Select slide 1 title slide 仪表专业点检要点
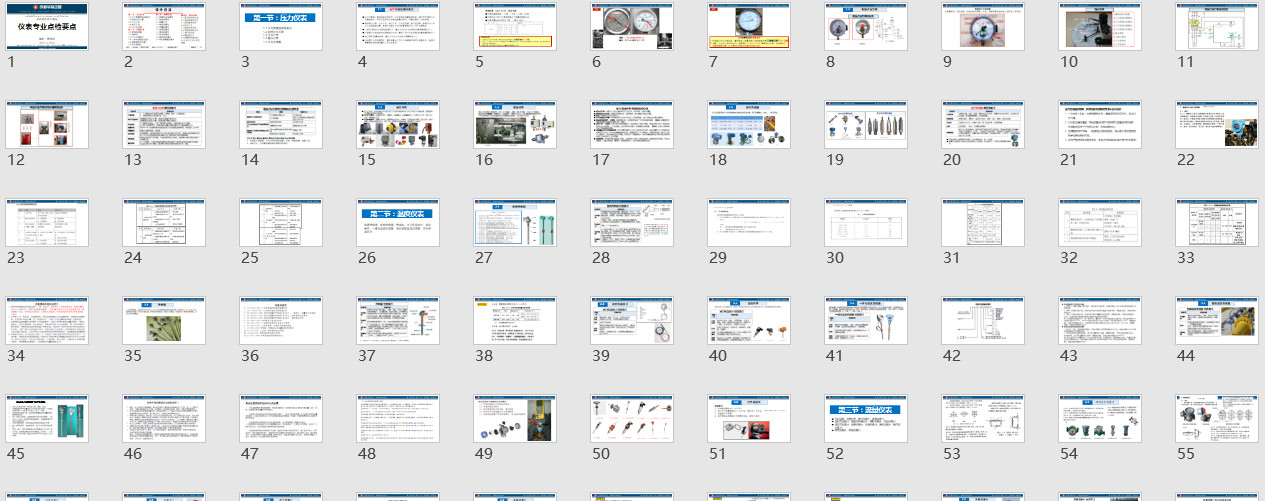This screenshot has width=1265, height=501. point(47,27)
